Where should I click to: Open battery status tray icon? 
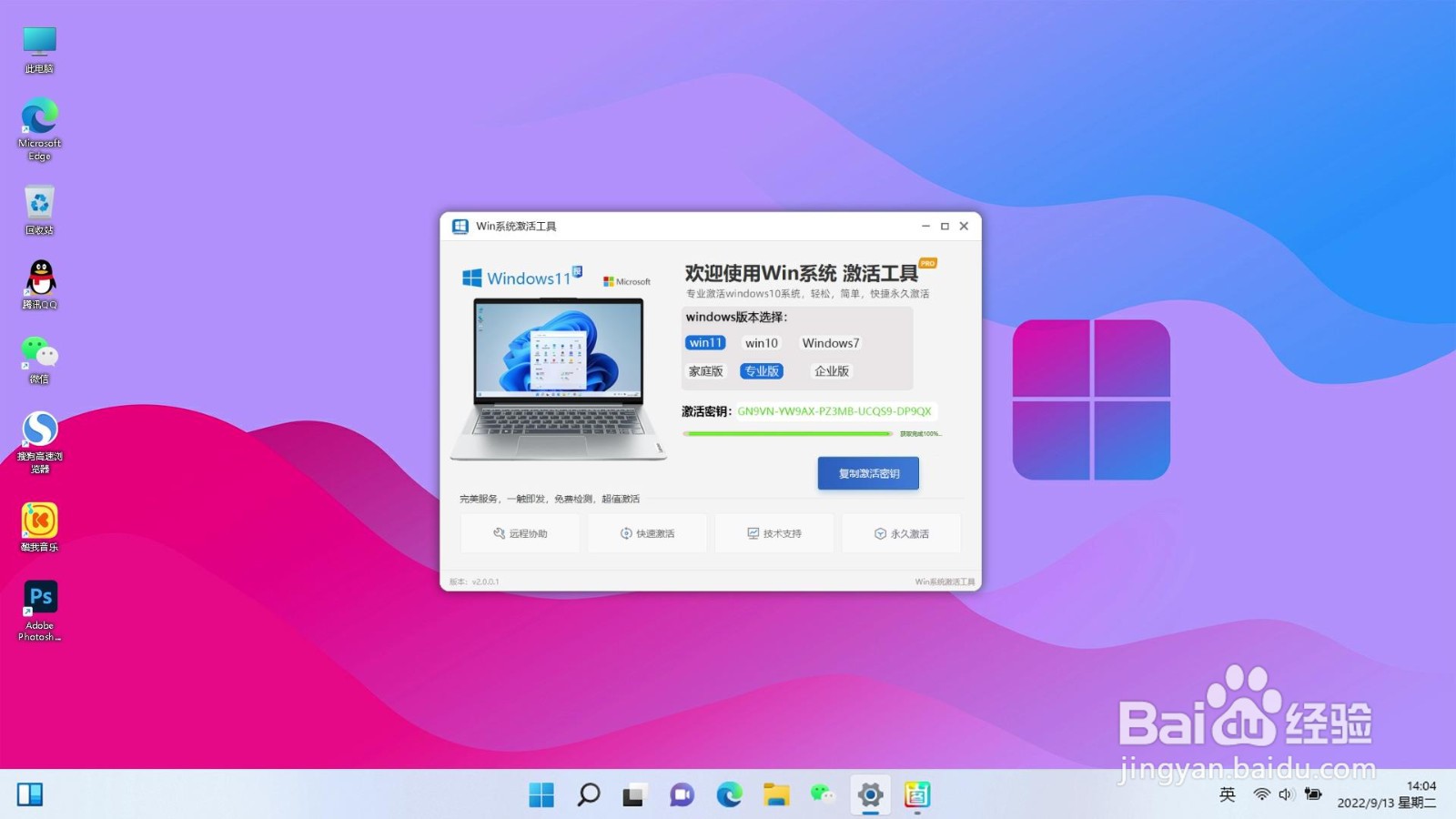click(x=1312, y=794)
